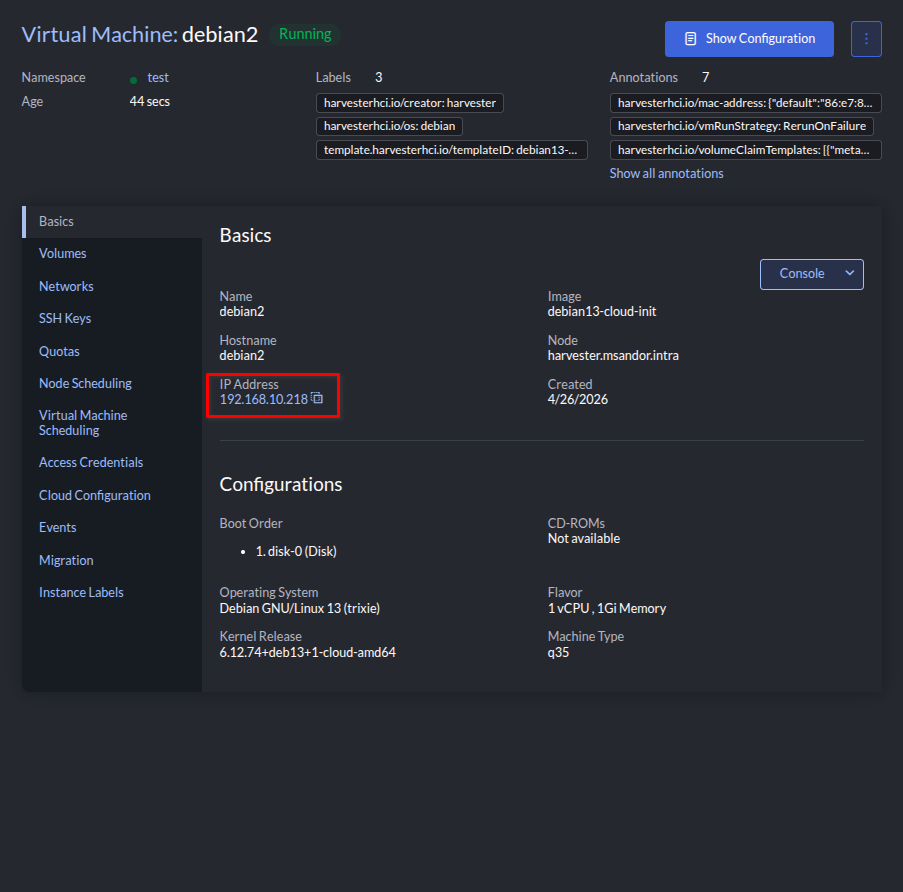
Task: Open the SSH Keys tab
Action: pyautogui.click(x=65, y=319)
